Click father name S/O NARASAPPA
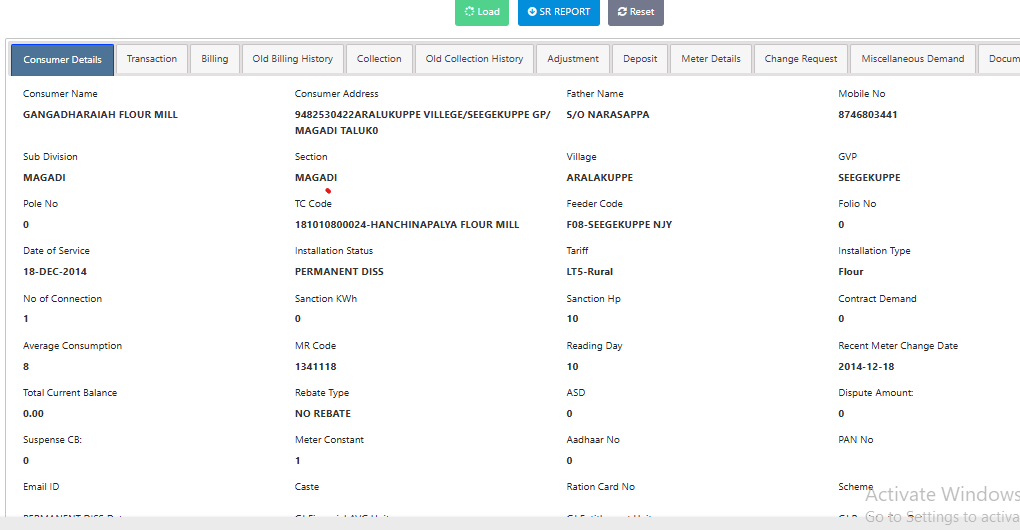Image resolution: width=1020 pixels, height=530 pixels. 608,114
